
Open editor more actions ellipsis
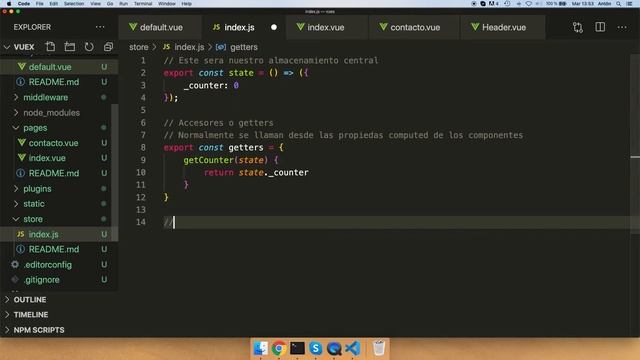click(x=622, y=27)
